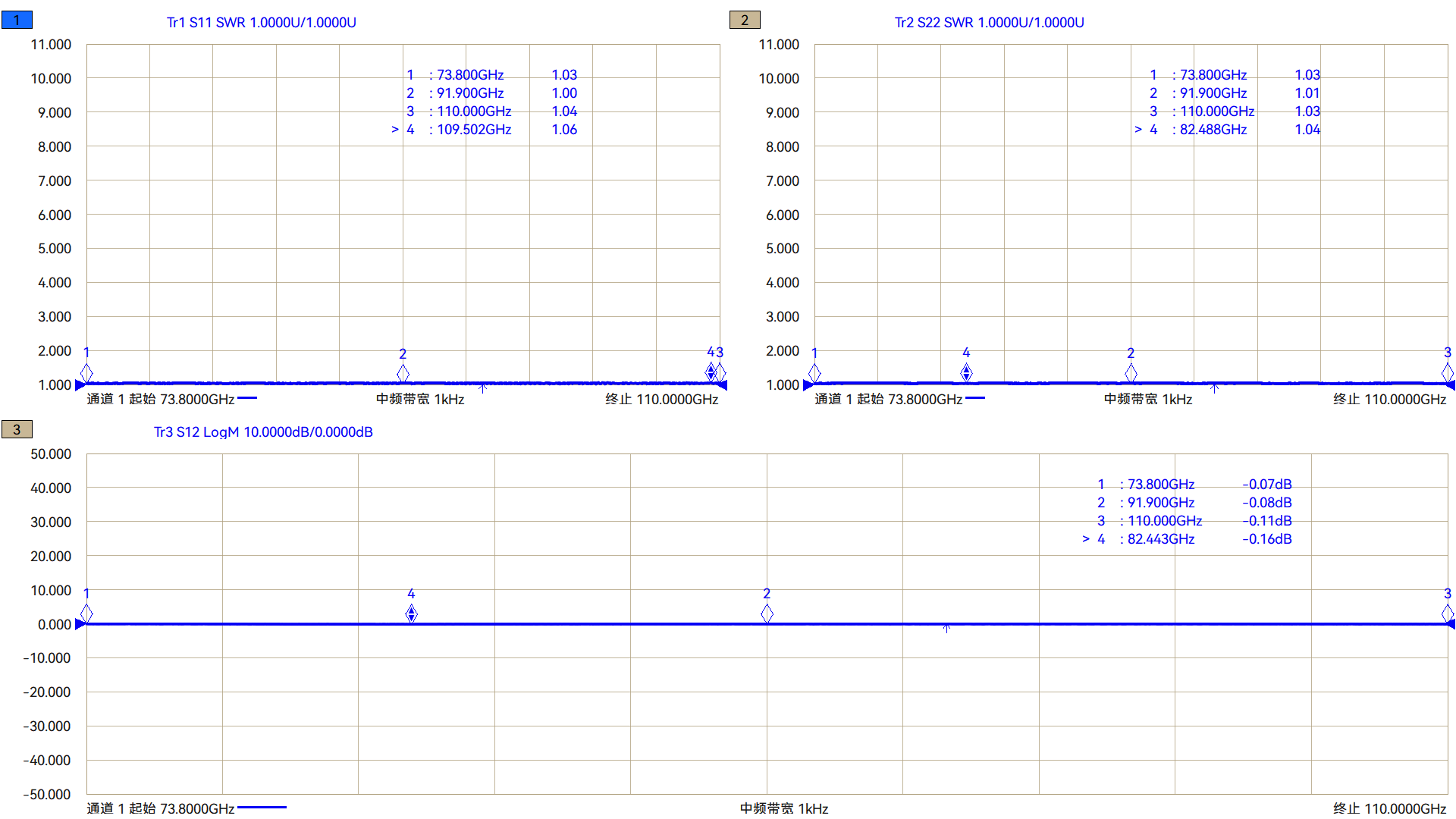
Task: Click marker 2 diamond on S12 LogM trace
Action: (767, 613)
